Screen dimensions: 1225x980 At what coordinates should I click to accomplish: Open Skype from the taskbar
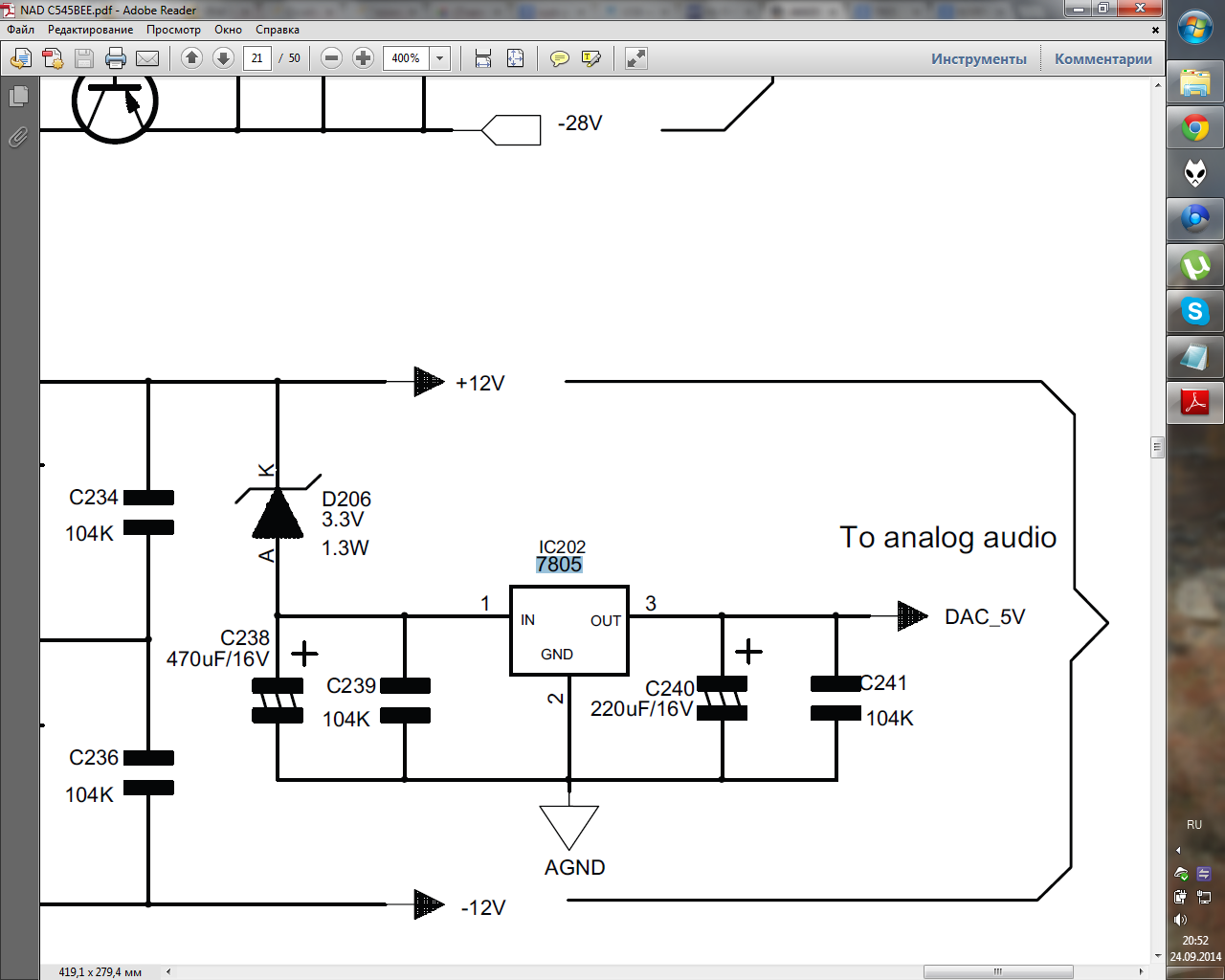click(1195, 311)
